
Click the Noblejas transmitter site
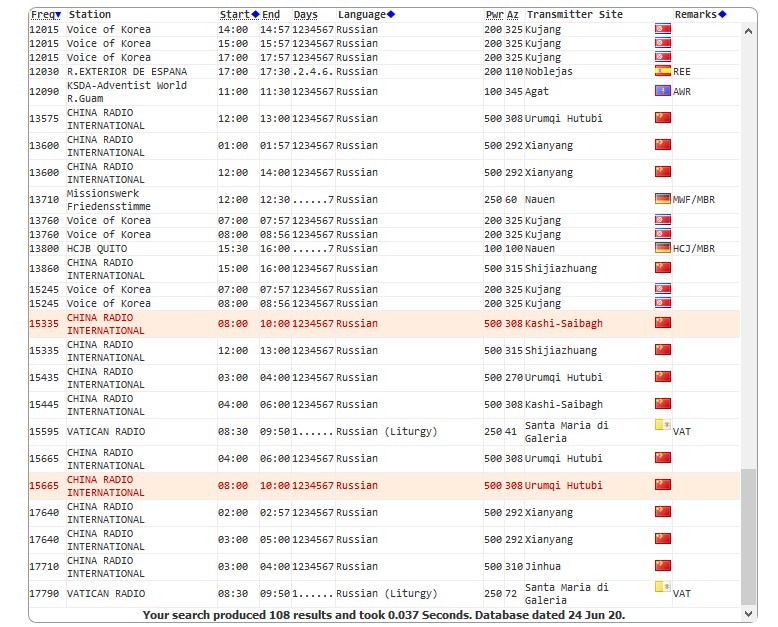[x=549, y=72]
